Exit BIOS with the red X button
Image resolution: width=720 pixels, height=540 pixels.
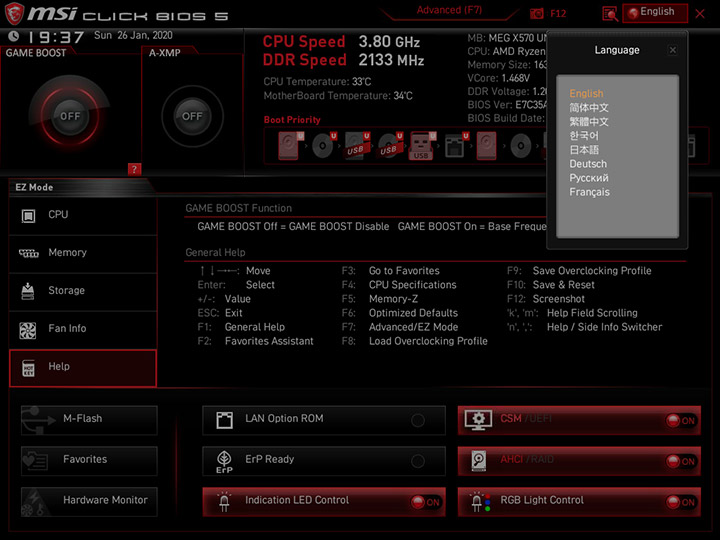tap(700, 13)
